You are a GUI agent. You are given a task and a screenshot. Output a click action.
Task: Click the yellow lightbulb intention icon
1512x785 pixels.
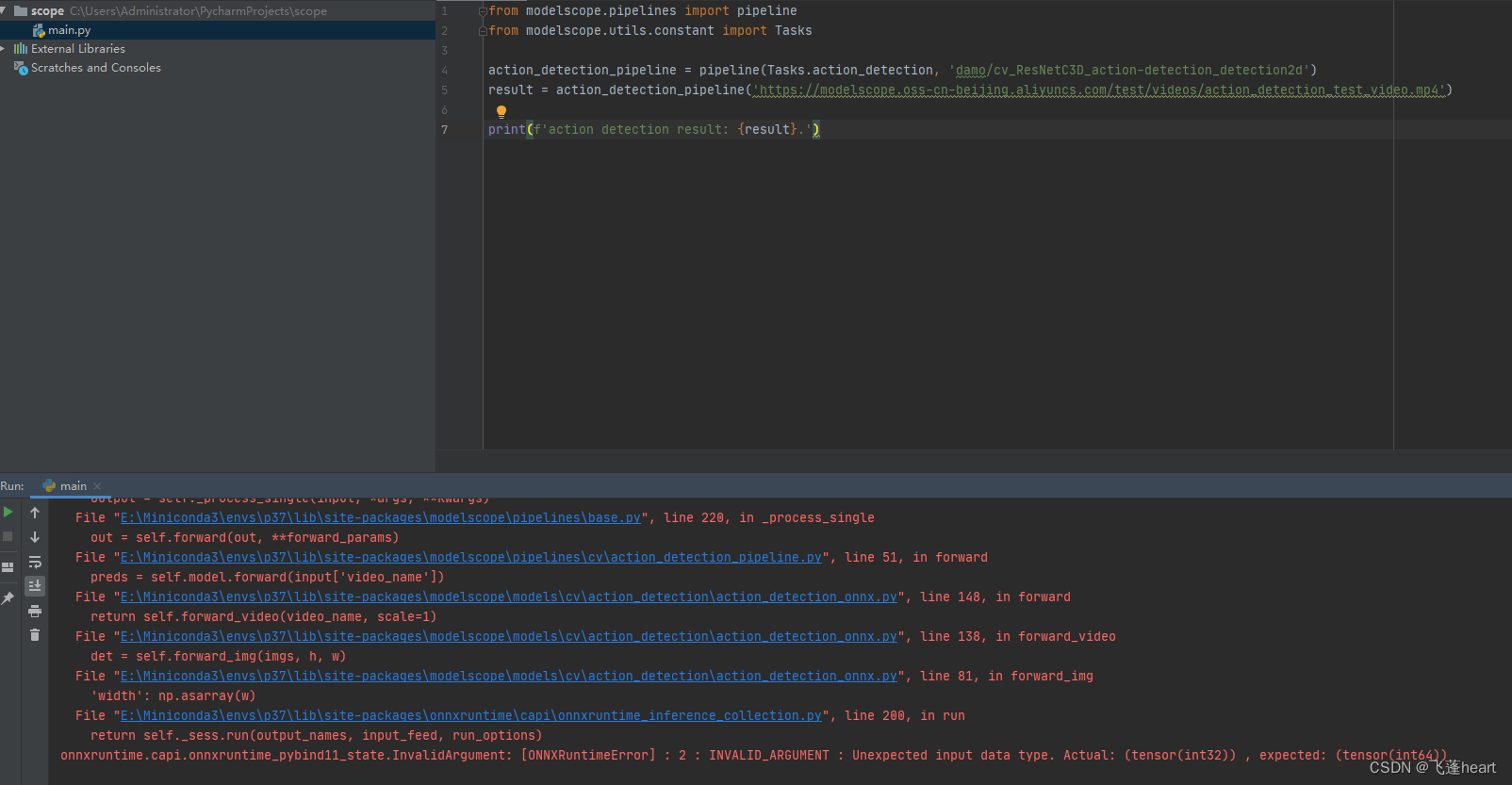501,111
